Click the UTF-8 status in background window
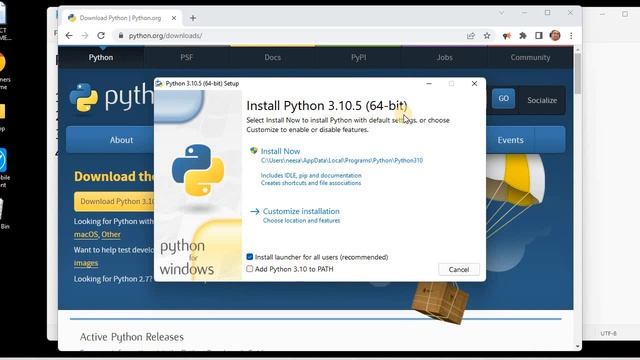 pyautogui.click(x=608, y=333)
